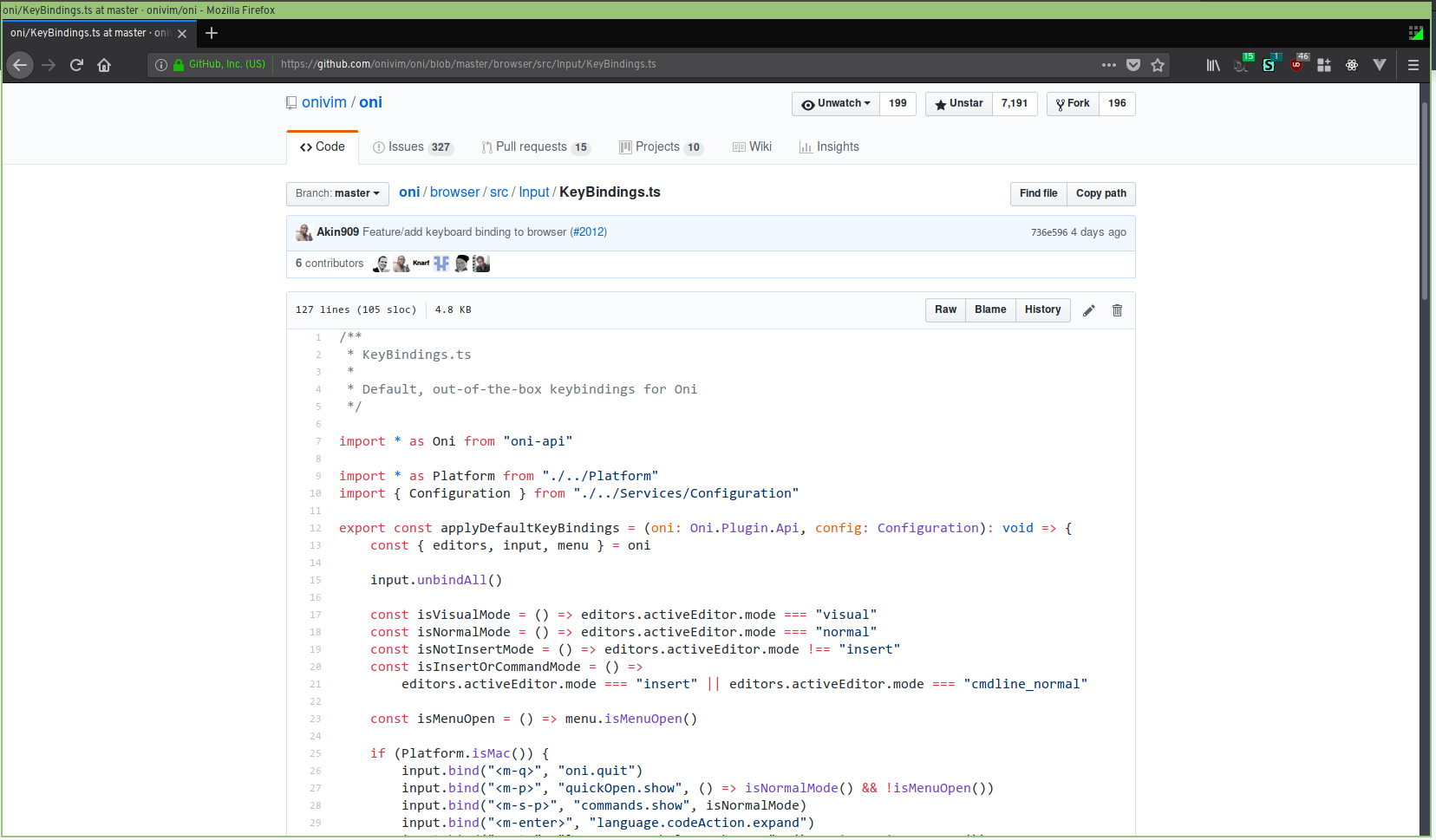Screen dimensions: 1436x840
Task: Reload the page using the refresh icon
Action: pyautogui.click(x=76, y=64)
